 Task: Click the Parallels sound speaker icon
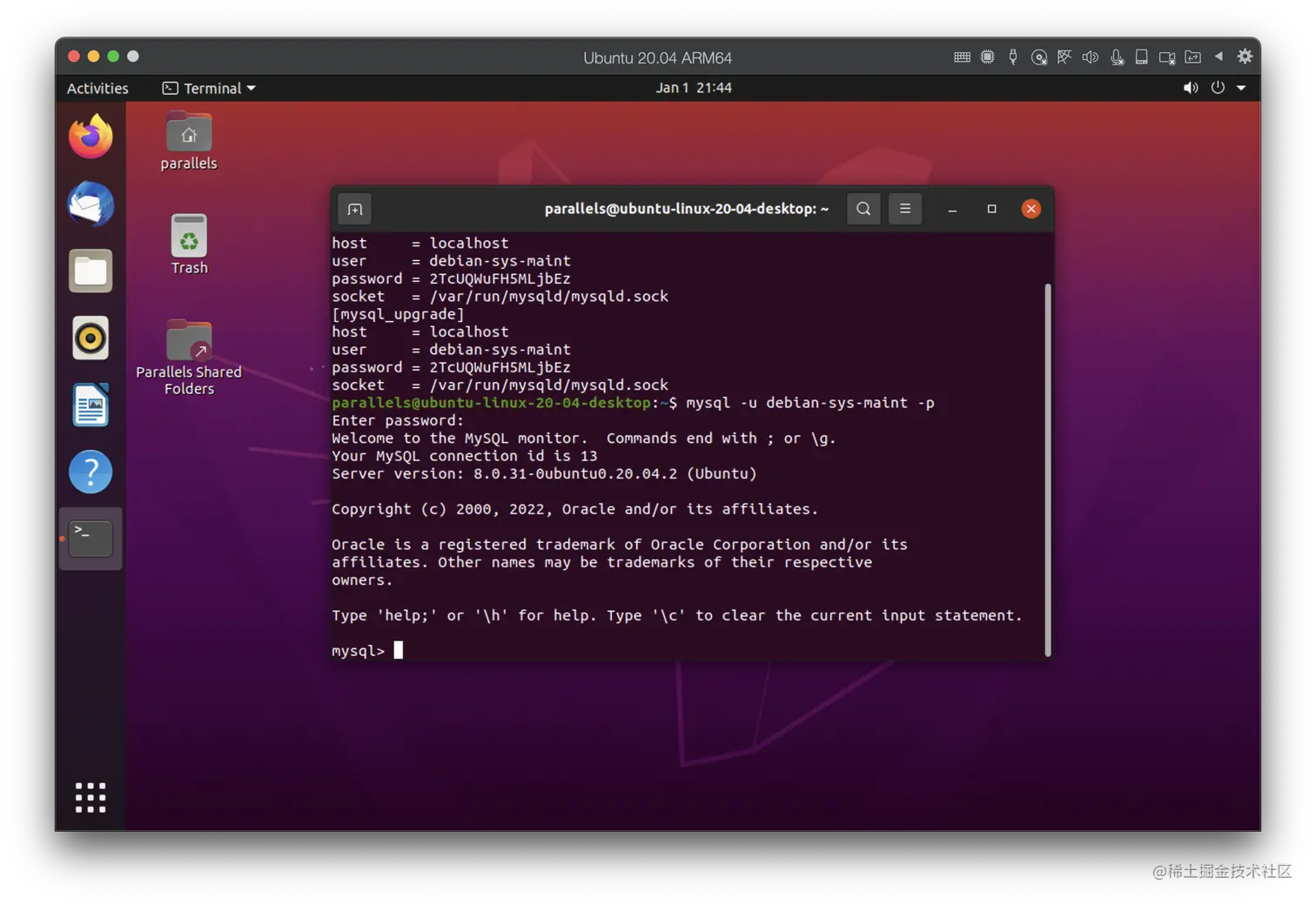(1090, 57)
